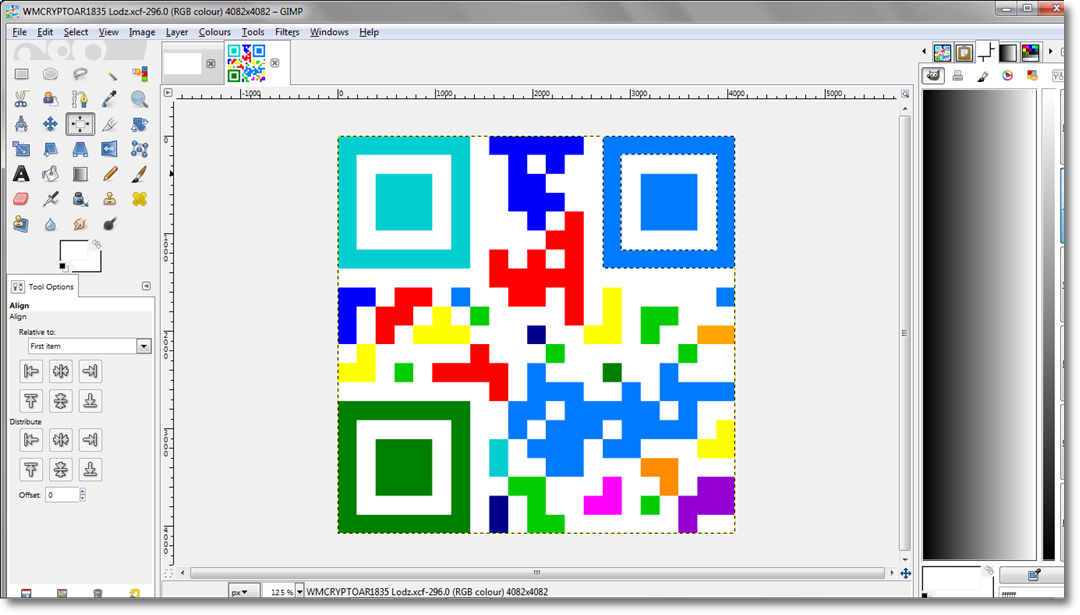The image size is (1080, 615).
Task: Align centre of target horizontally button
Action: tap(61, 371)
